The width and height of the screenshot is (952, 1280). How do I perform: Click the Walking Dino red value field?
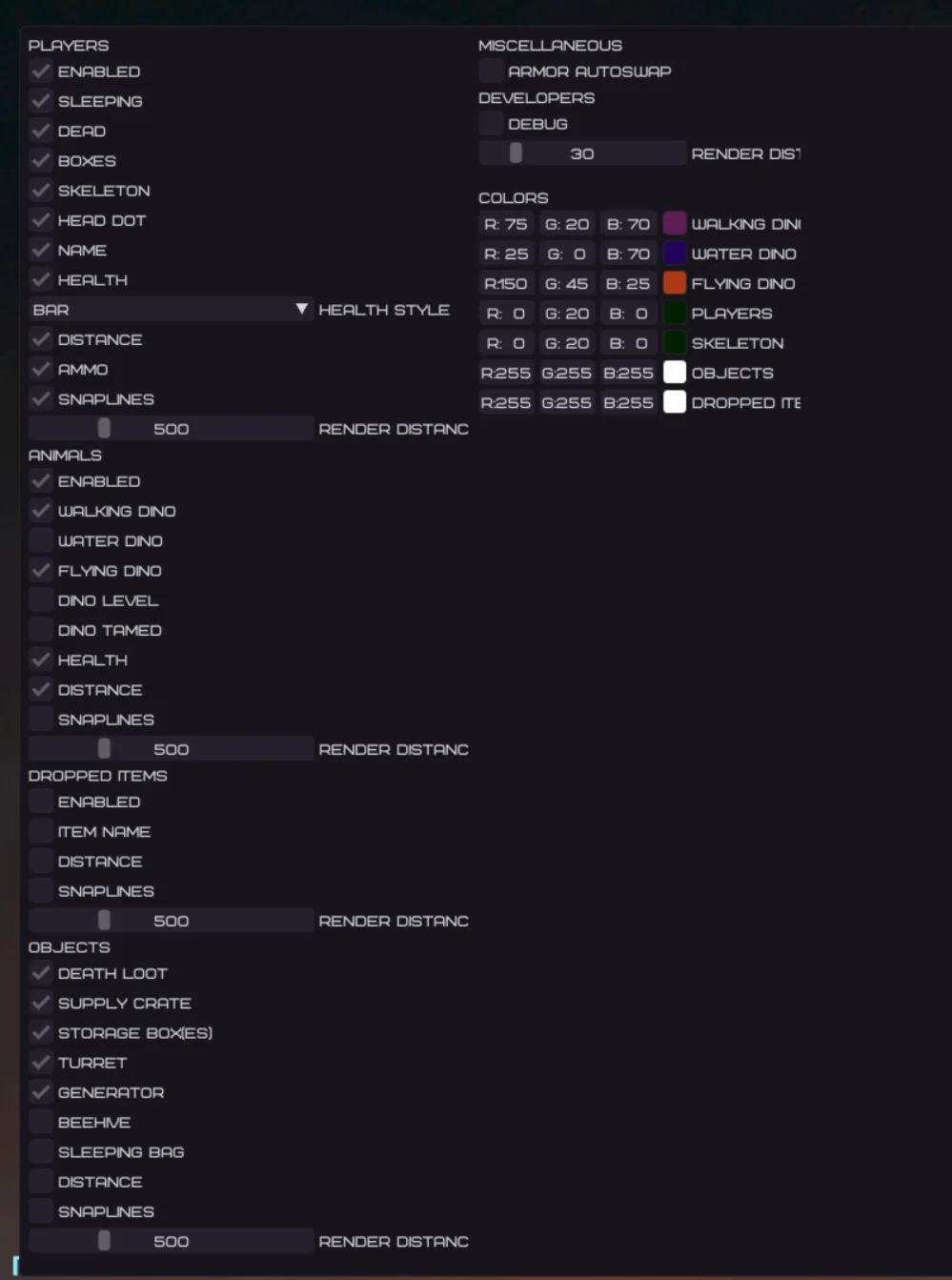[x=506, y=224]
